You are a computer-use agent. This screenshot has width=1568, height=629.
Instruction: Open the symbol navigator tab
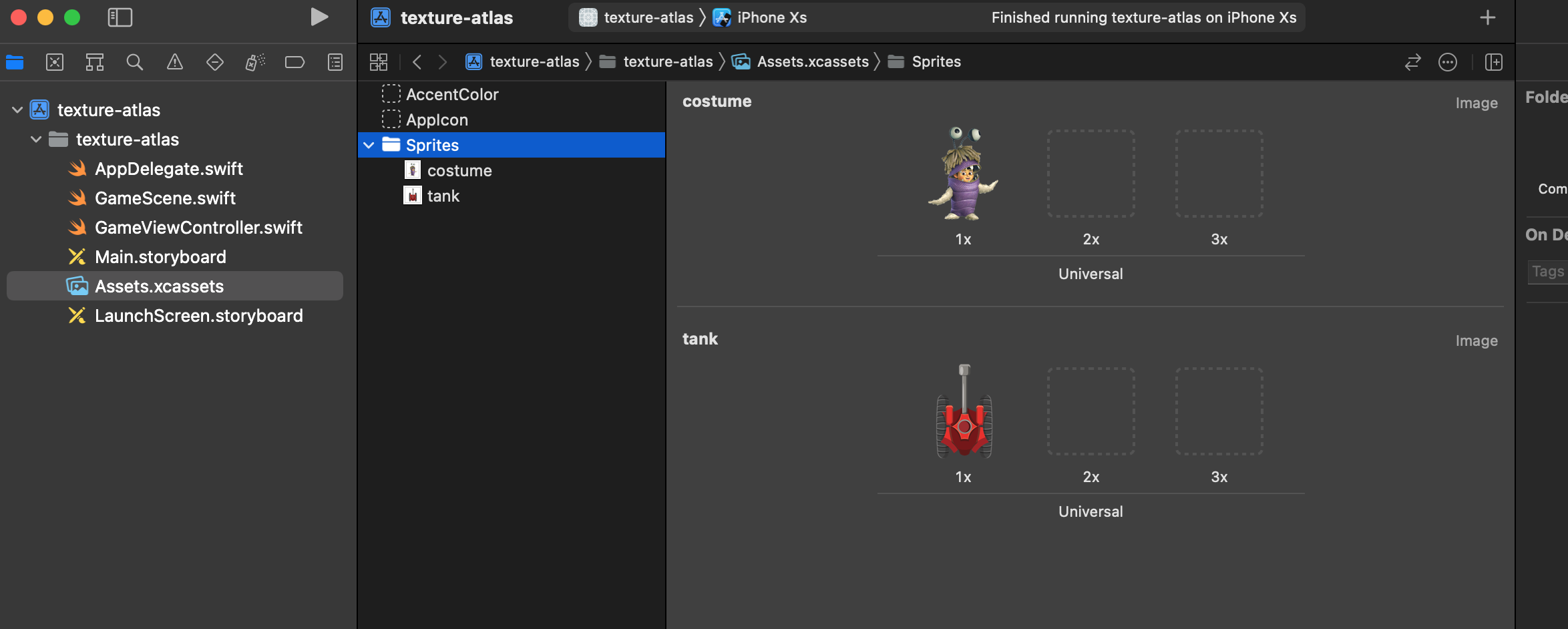tap(95, 62)
